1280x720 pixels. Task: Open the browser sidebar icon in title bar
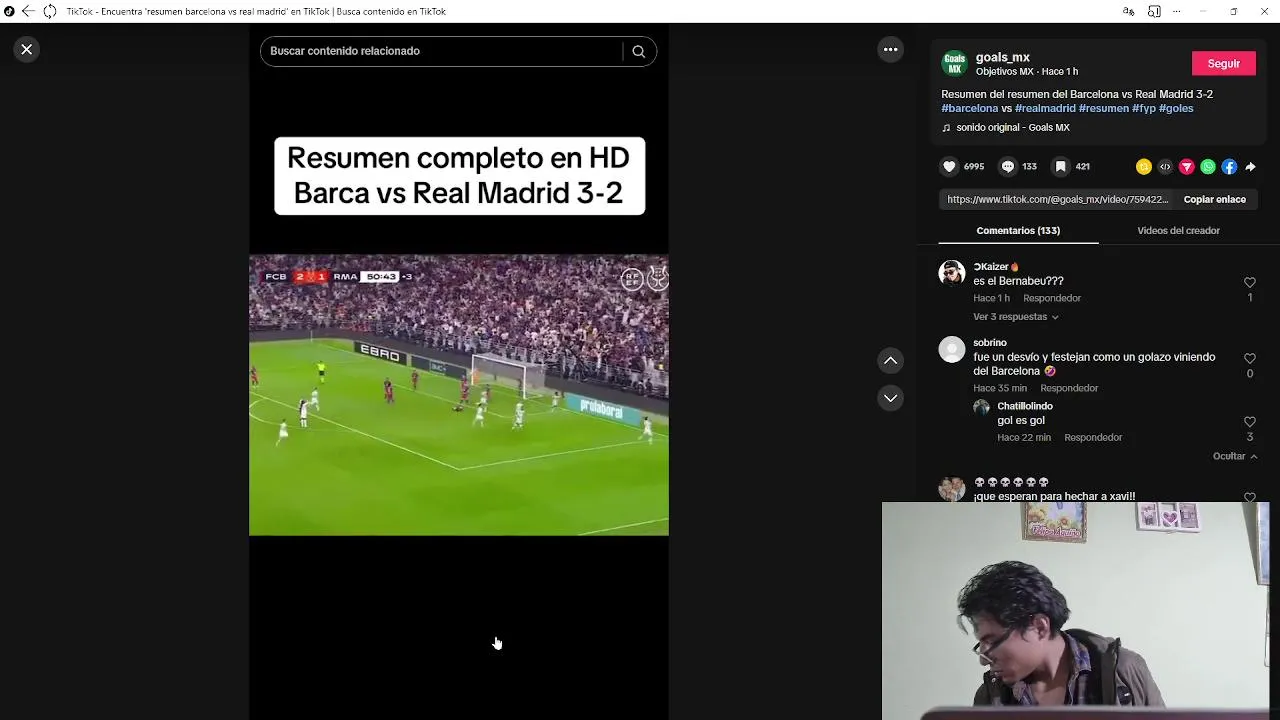pyautogui.click(x=1154, y=11)
